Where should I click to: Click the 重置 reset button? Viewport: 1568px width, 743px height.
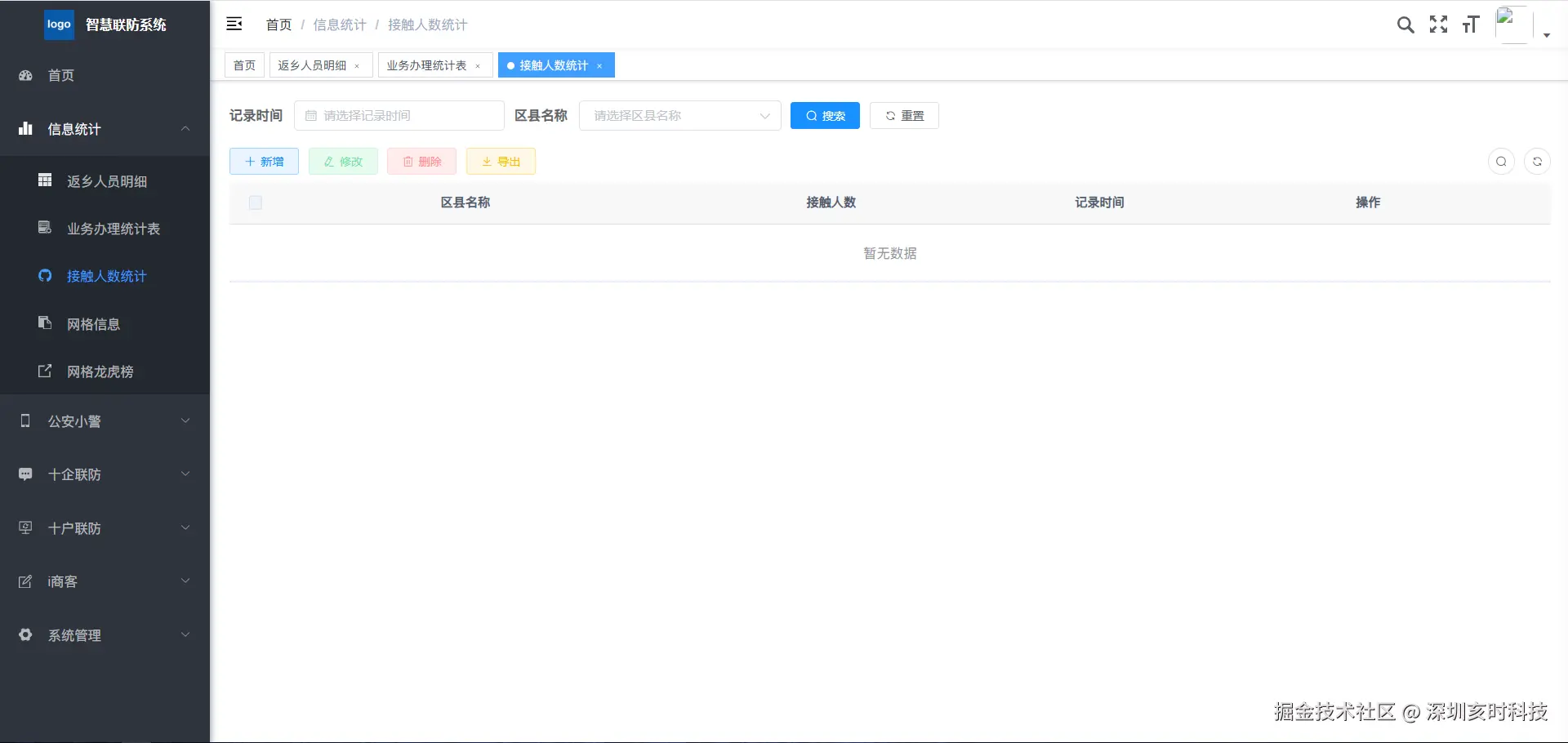904,116
